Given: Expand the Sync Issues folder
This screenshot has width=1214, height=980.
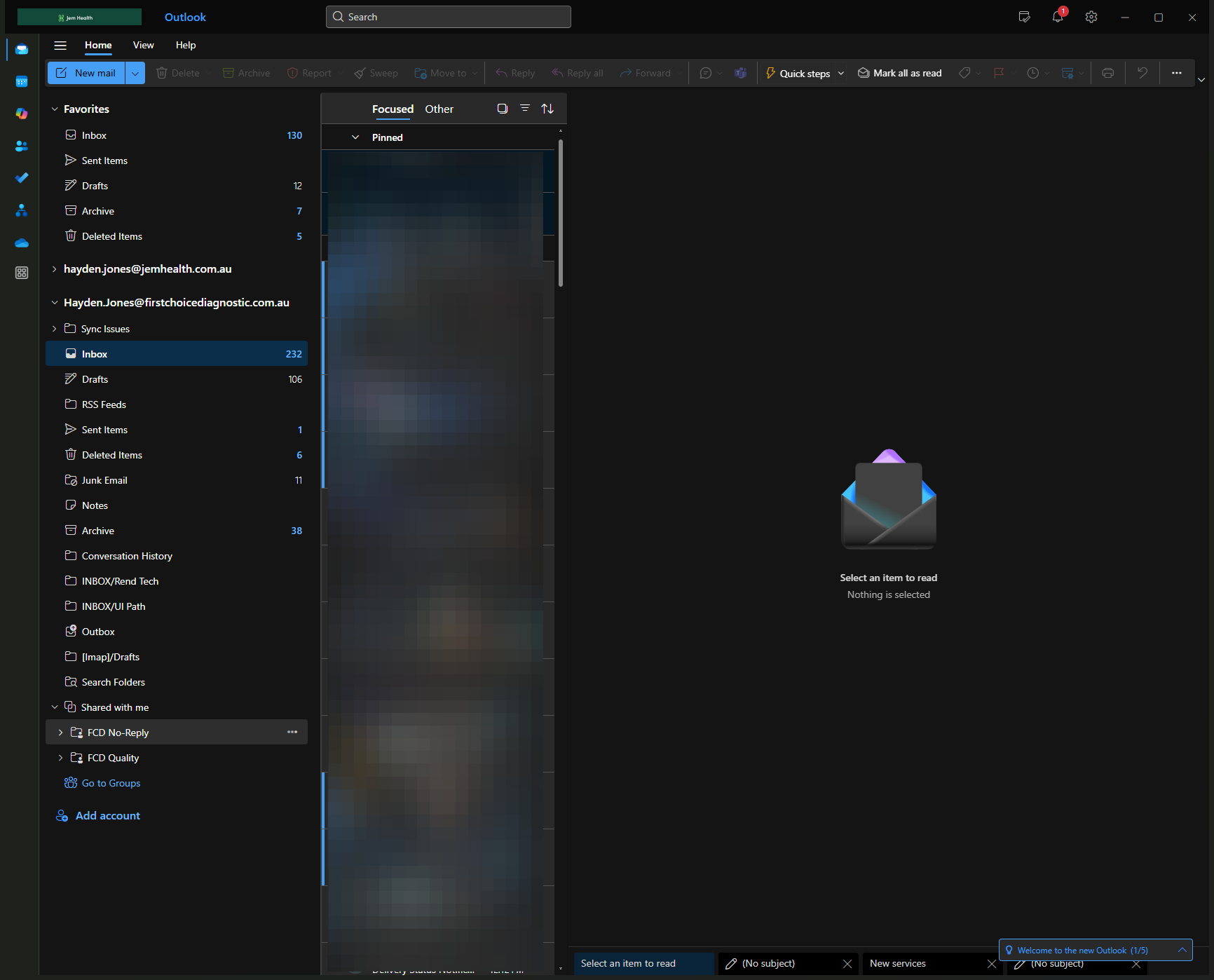Looking at the screenshot, I should click(55, 329).
